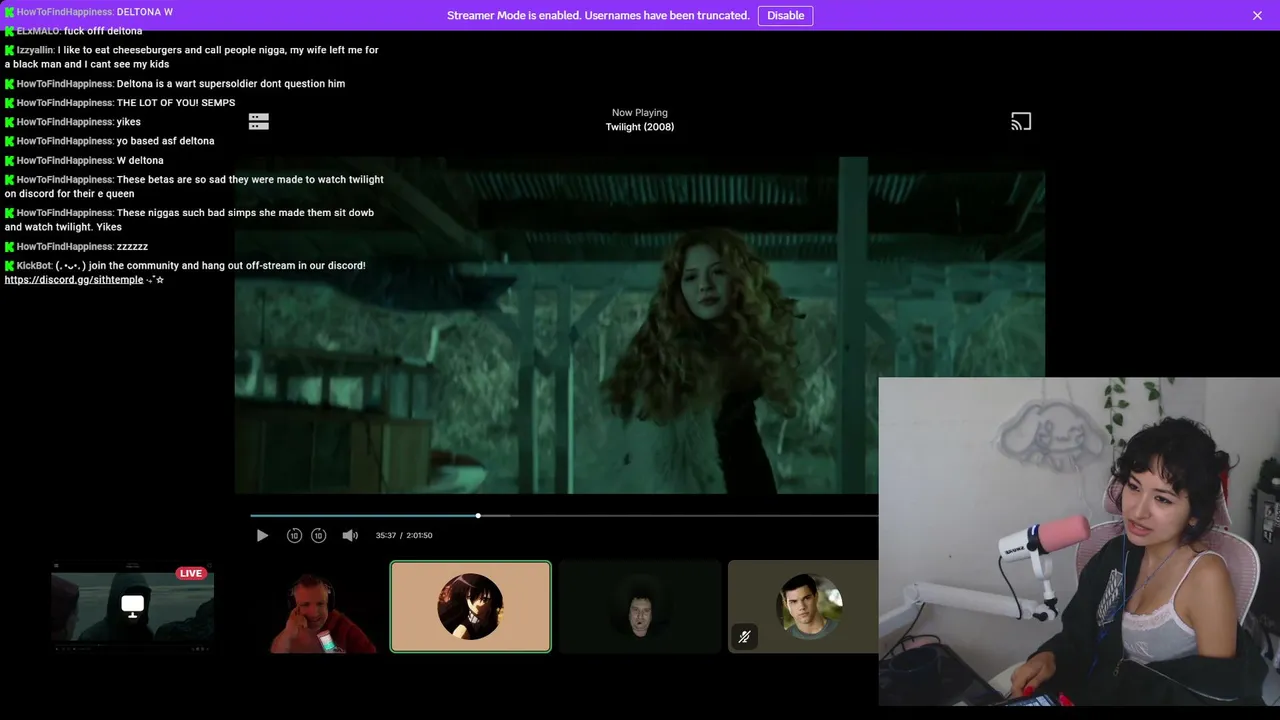Open the server list icon above the video

[259, 122]
